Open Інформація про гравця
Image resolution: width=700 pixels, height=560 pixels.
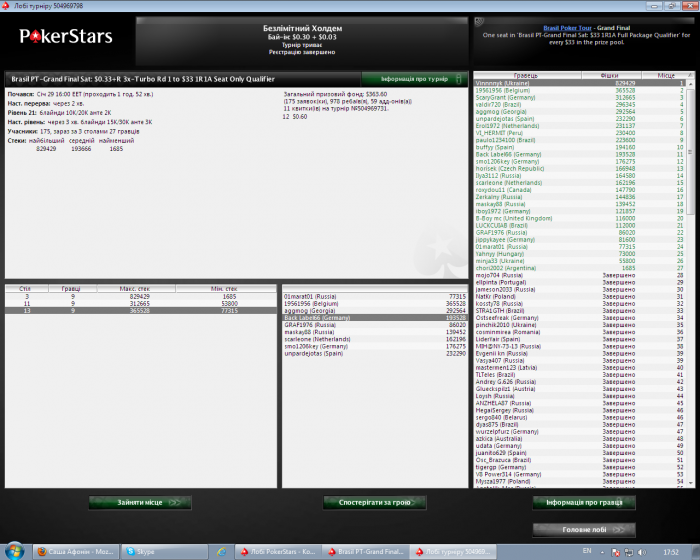584,502
